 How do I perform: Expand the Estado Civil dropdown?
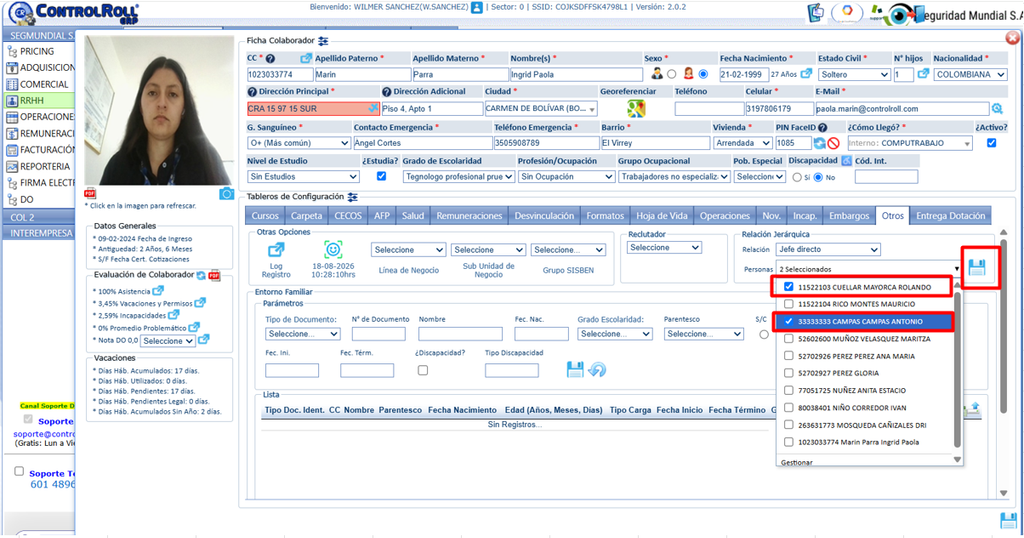coord(854,74)
